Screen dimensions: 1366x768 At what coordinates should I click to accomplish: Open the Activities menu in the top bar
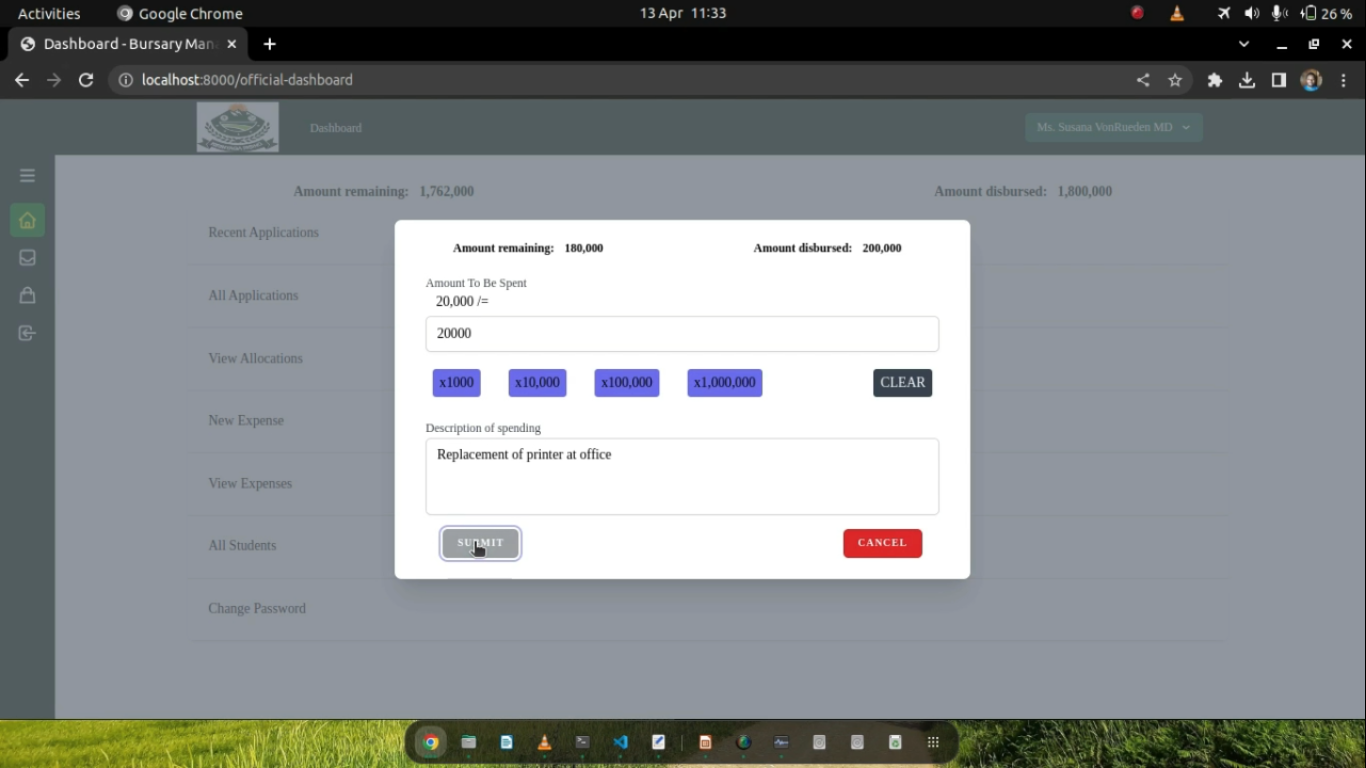point(48,13)
